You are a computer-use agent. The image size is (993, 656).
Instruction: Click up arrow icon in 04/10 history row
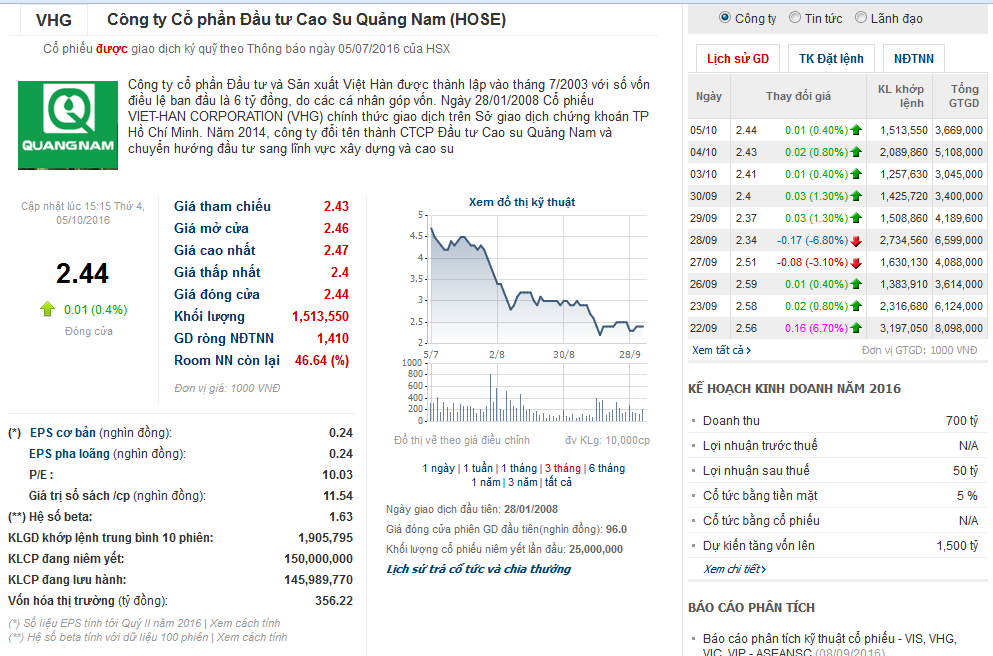click(x=856, y=152)
